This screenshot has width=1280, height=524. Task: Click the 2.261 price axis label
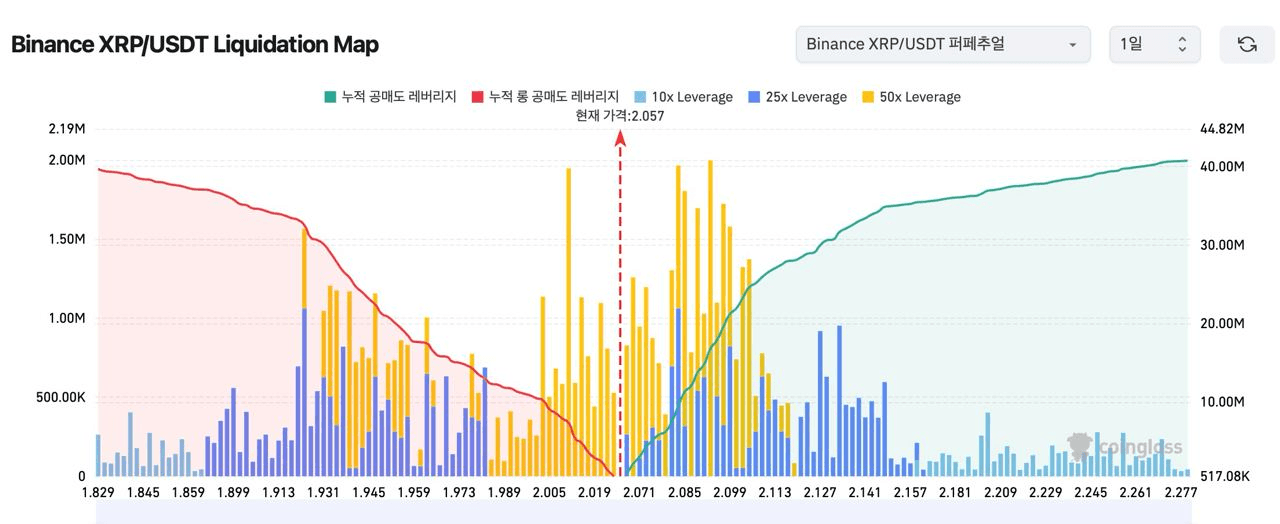point(1136,492)
